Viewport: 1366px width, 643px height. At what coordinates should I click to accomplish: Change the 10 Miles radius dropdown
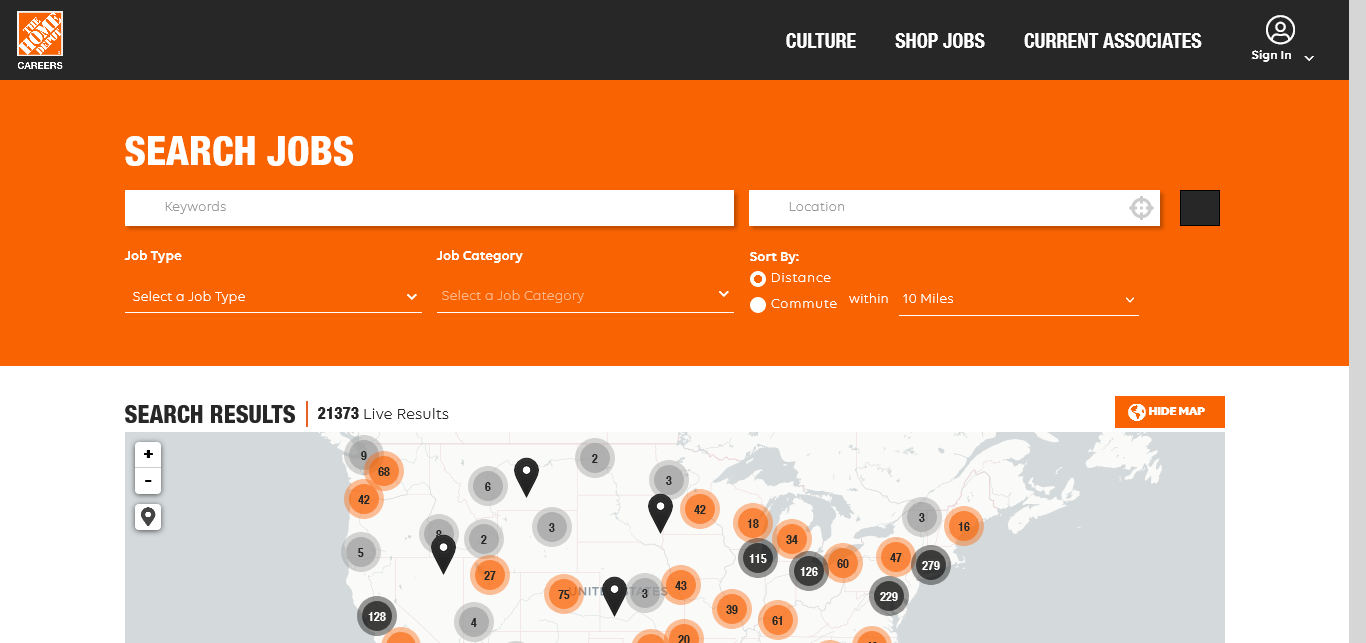tap(1018, 299)
